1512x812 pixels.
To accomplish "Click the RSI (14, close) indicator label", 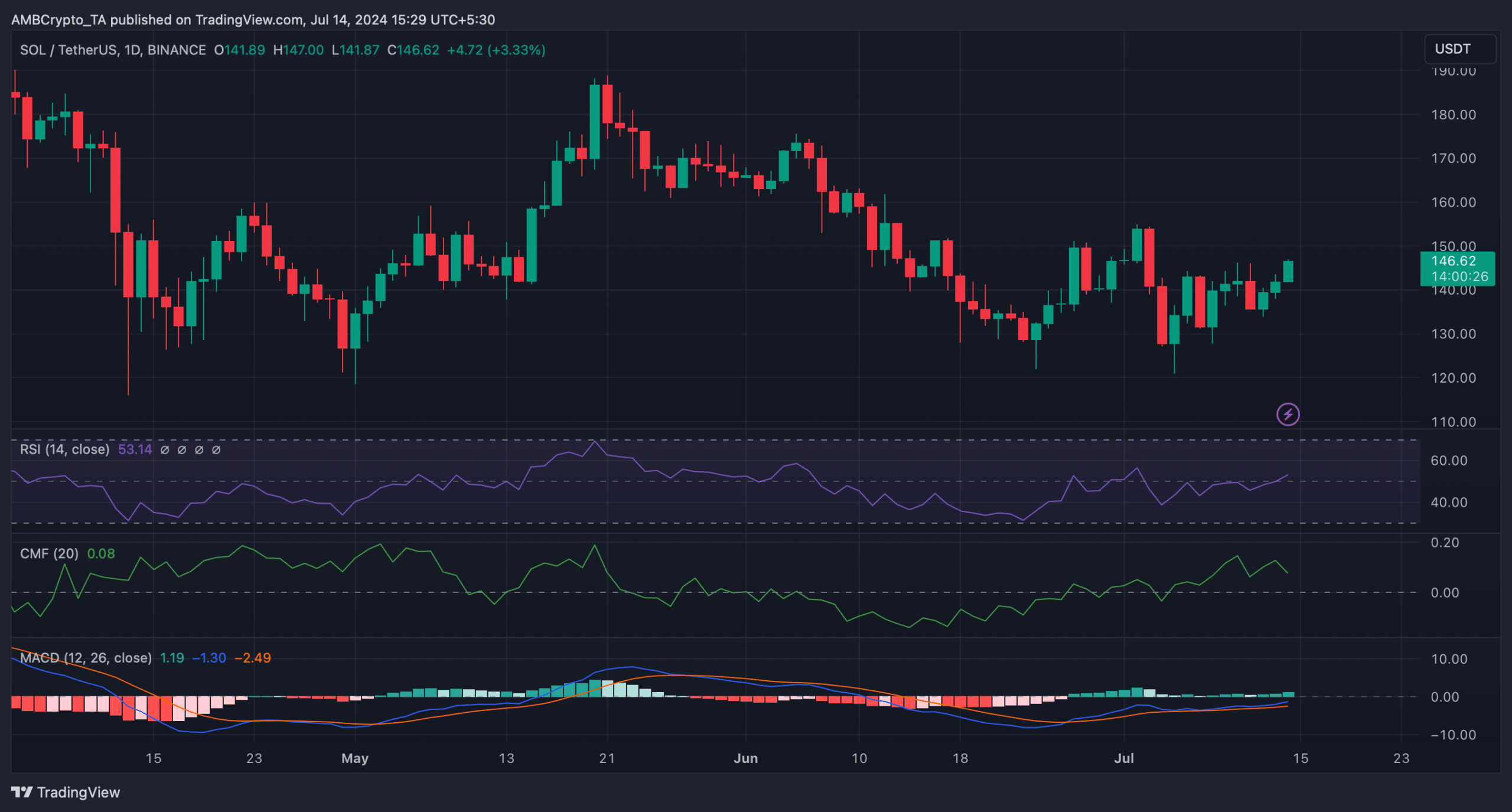I will click(x=64, y=449).
